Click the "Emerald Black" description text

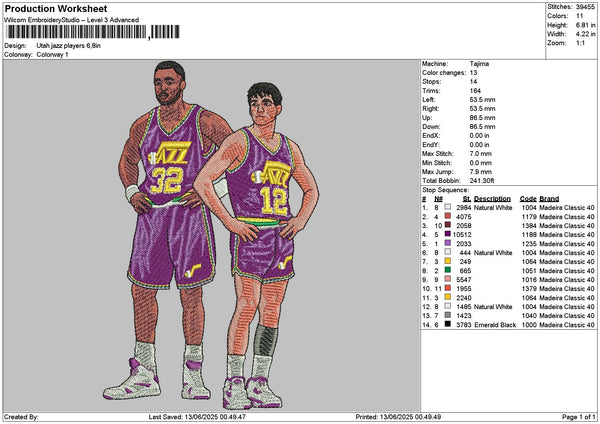point(495,325)
